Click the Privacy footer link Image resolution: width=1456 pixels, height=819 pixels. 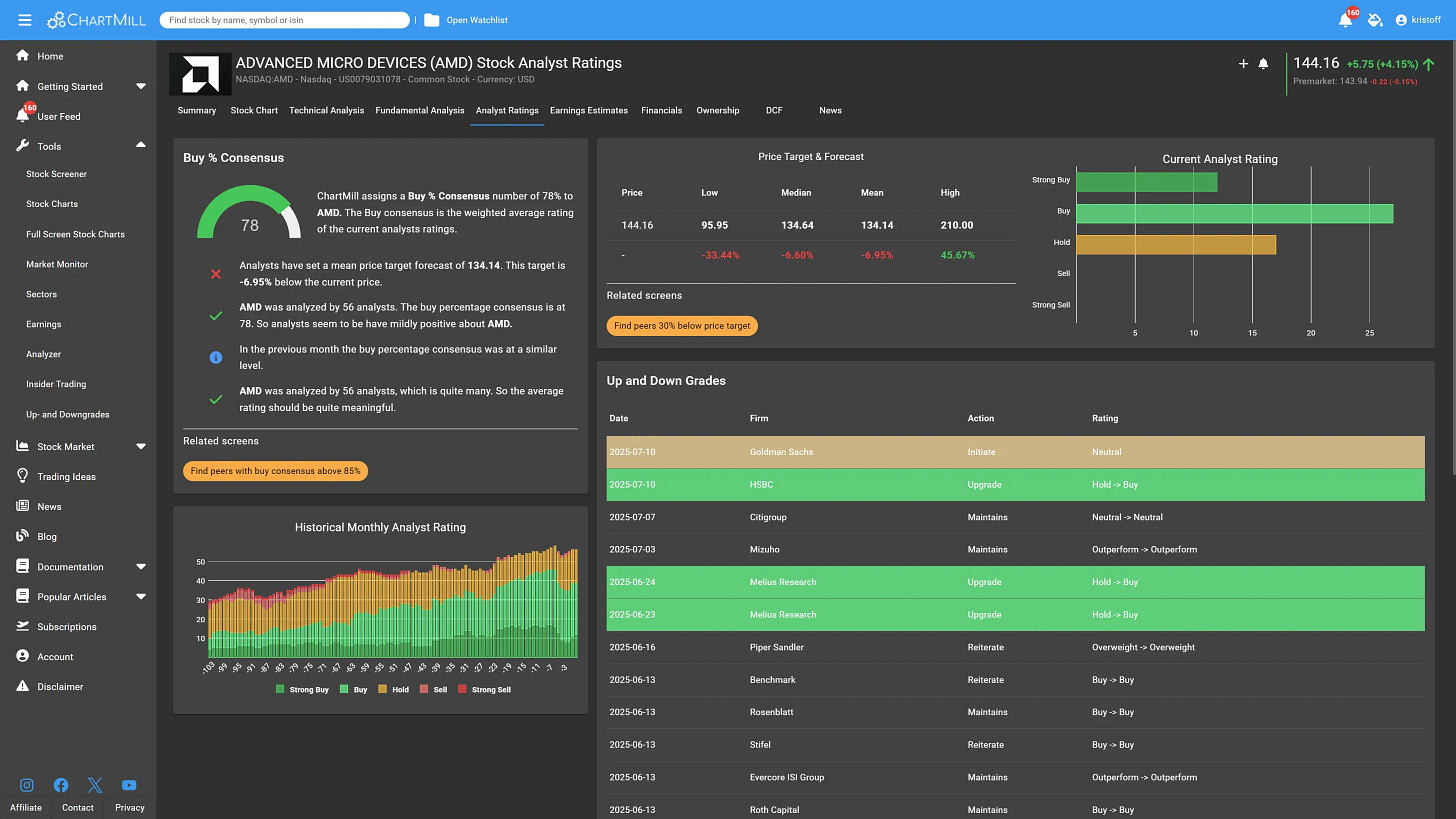[130, 807]
